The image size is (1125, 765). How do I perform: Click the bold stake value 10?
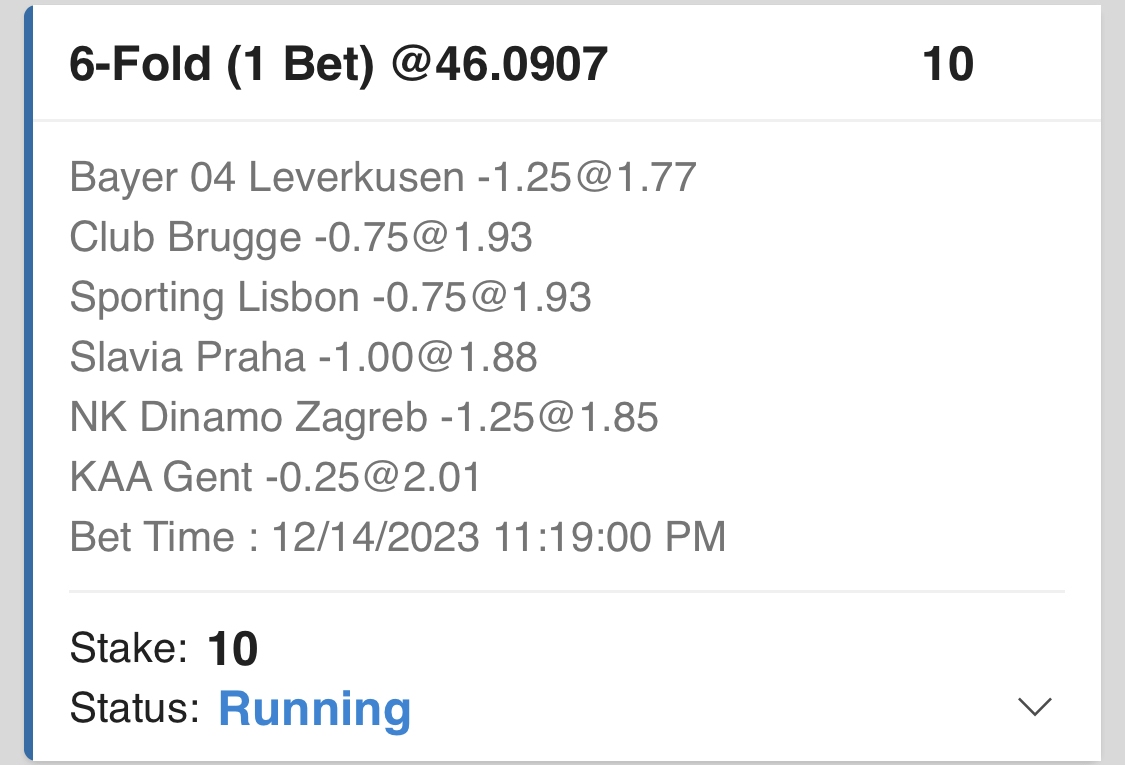233,650
